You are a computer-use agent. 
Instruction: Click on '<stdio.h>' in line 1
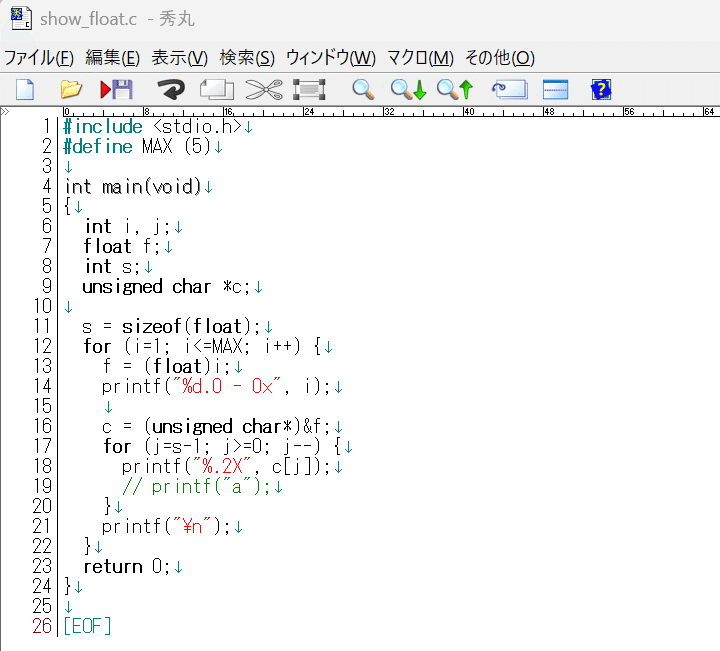pyautogui.click(x=197, y=126)
